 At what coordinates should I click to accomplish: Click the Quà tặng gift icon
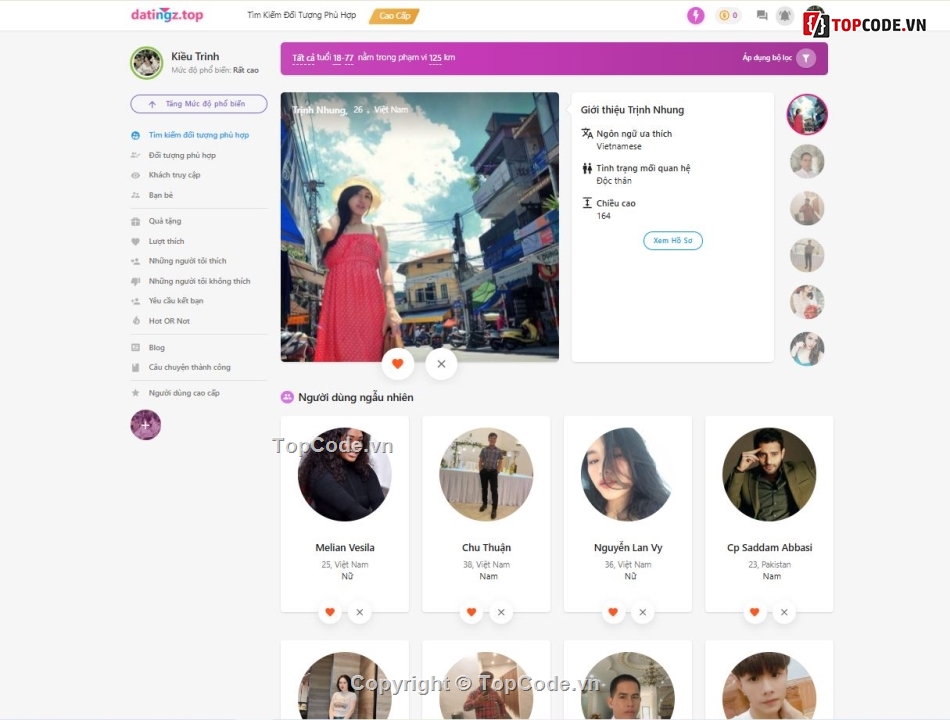136,221
